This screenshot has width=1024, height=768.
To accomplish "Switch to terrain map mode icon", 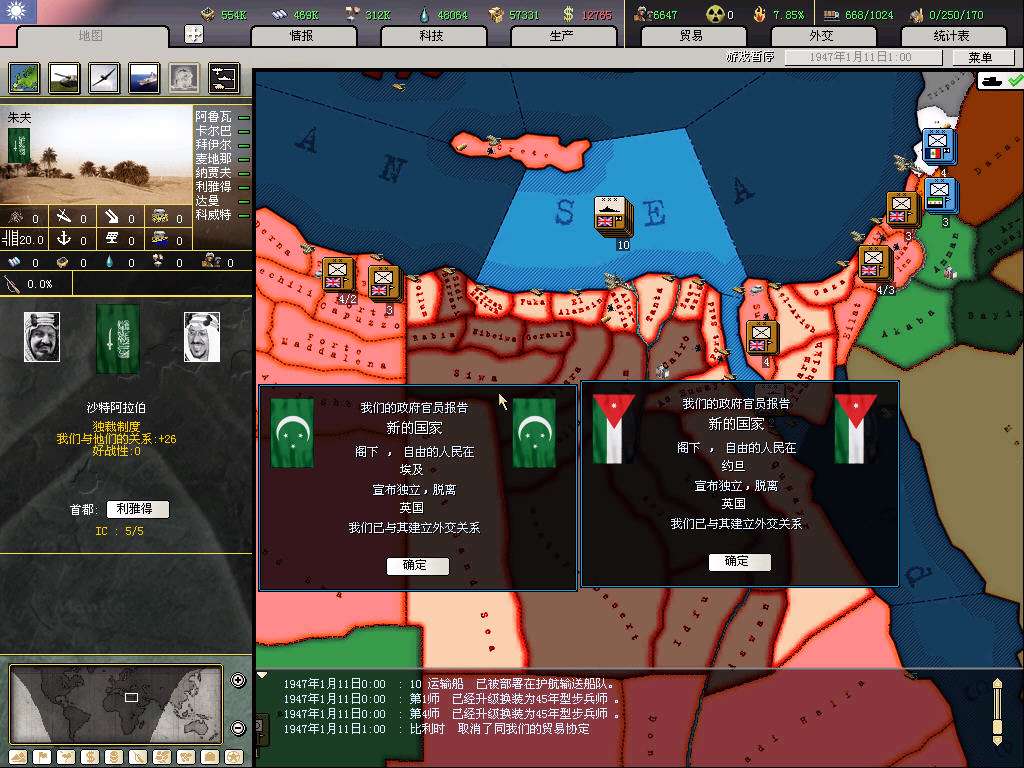I will 18,757.
